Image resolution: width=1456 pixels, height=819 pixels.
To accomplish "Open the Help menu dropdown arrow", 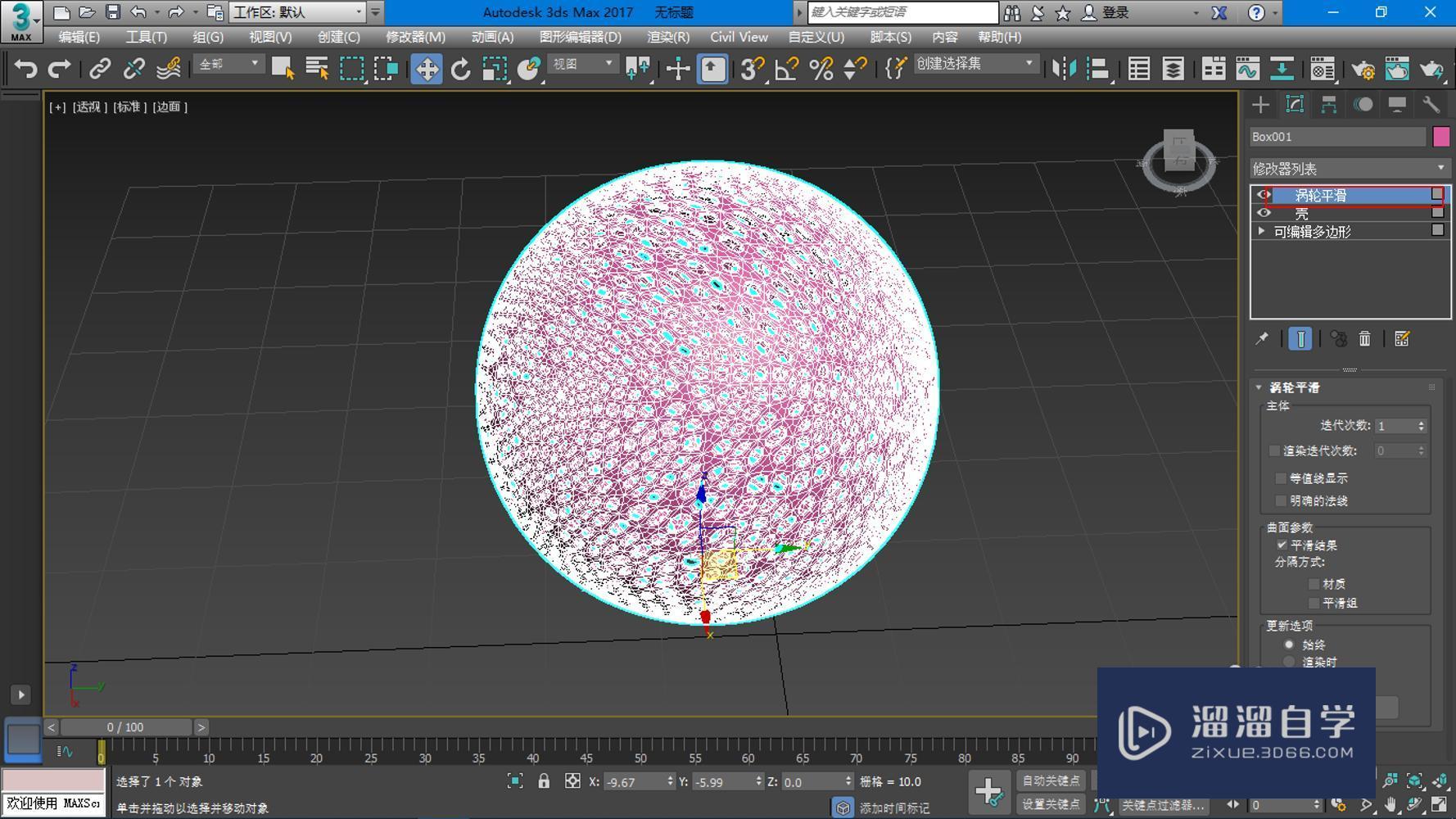I will pyautogui.click(x=1275, y=13).
